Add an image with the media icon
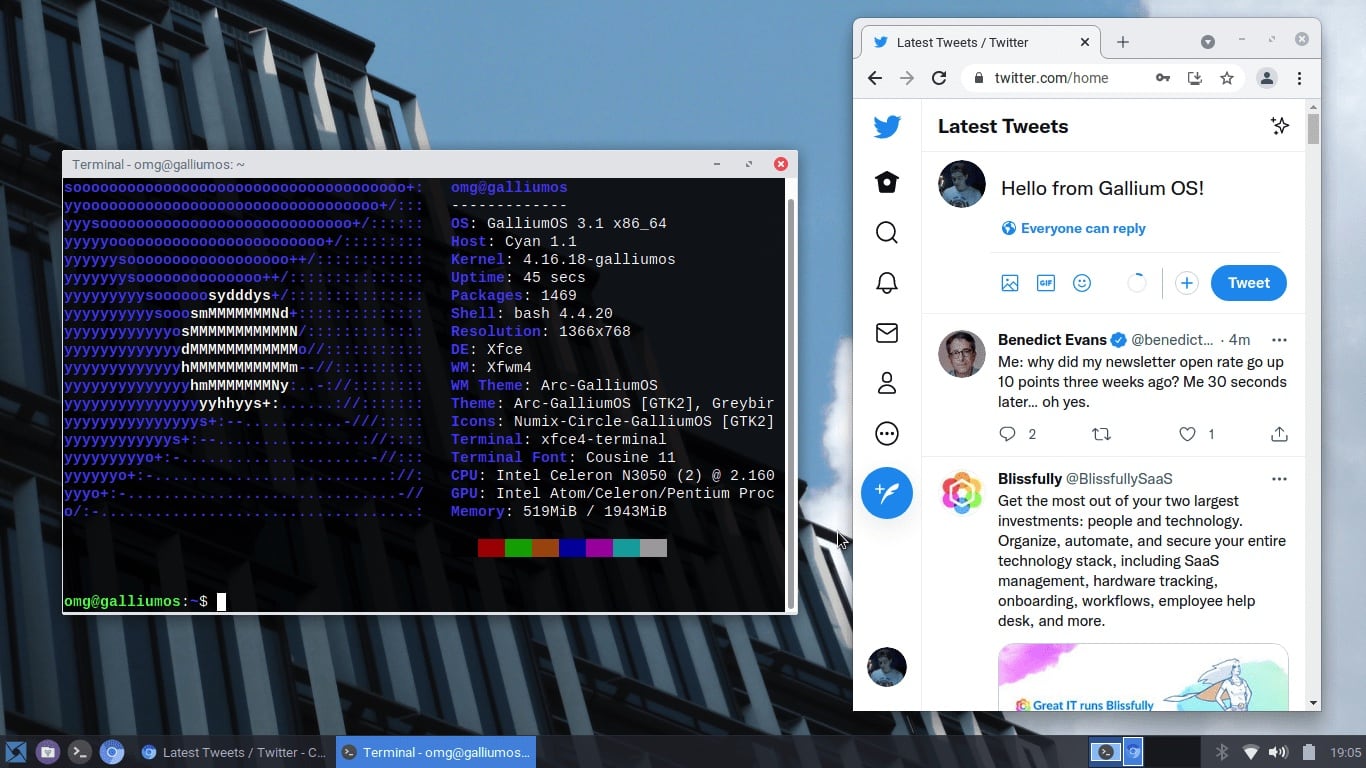This screenshot has width=1366, height=768. pyautogui.click(x=1010, y=283)
